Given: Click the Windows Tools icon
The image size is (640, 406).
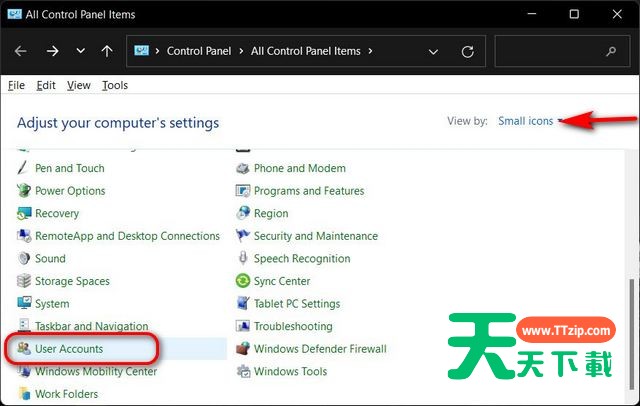Looking at the screenshot, I should tap(243, 371).
